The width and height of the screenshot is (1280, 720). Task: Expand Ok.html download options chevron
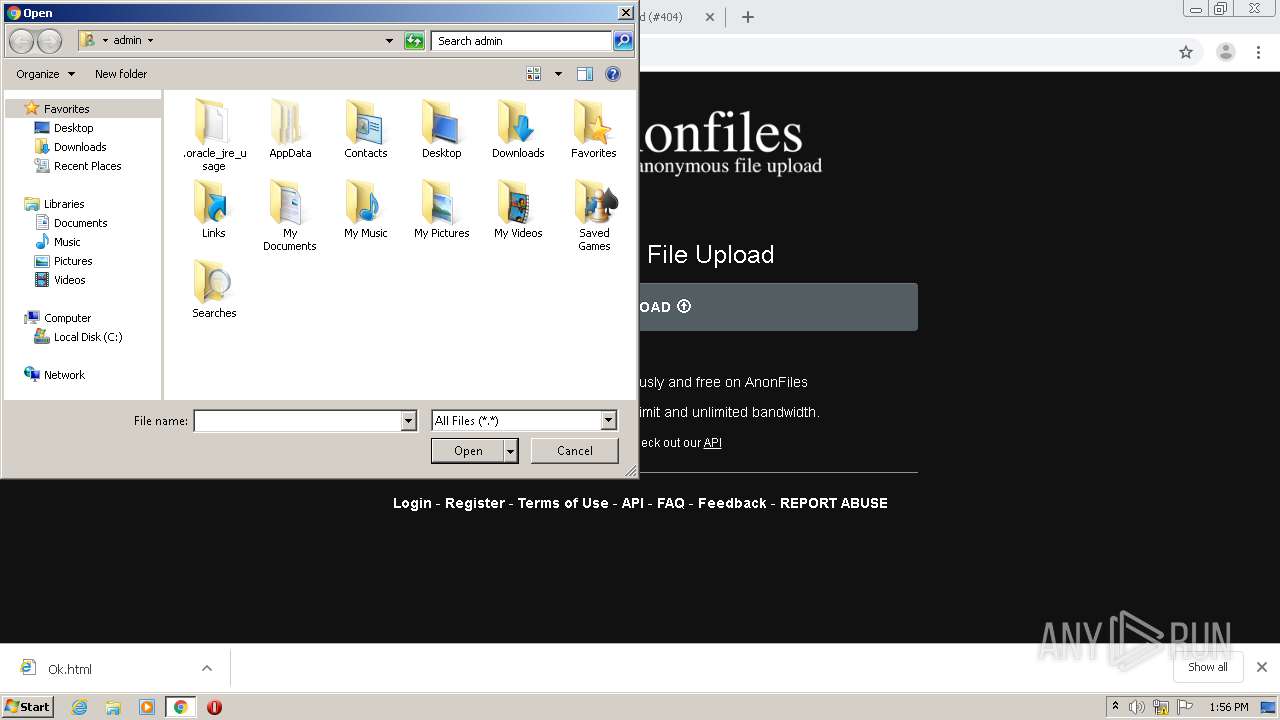207,669
